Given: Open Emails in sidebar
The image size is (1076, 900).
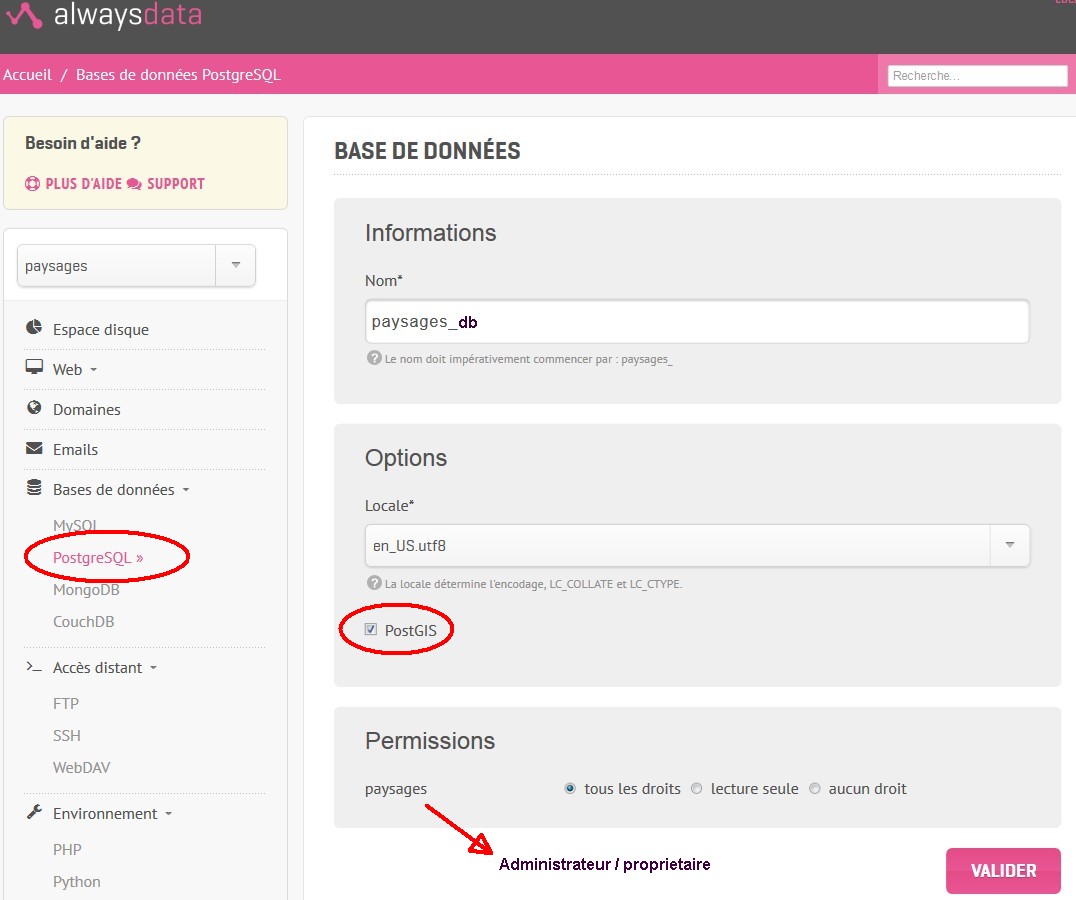Looking at the screenshot, I should pos(75,450).
